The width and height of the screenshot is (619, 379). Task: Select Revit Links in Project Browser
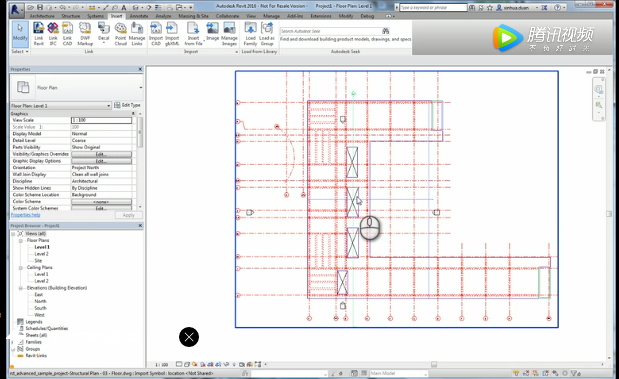click(x=36, y=356)
